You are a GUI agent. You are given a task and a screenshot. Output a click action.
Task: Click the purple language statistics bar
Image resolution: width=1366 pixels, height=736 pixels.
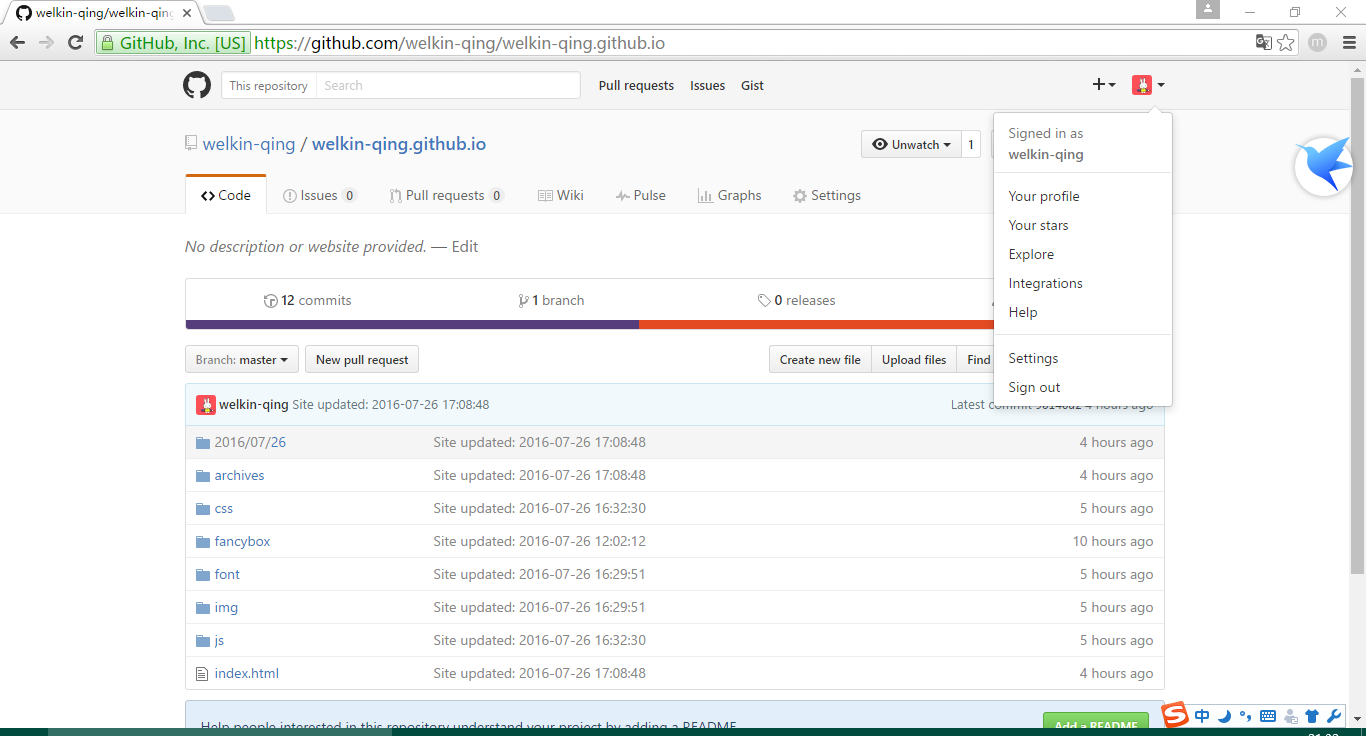(x=410, y=324)
